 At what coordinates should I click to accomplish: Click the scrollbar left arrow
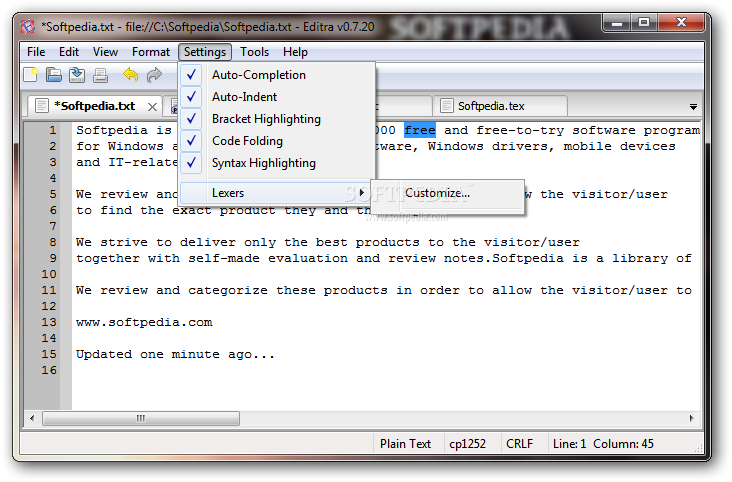point(32,418)
